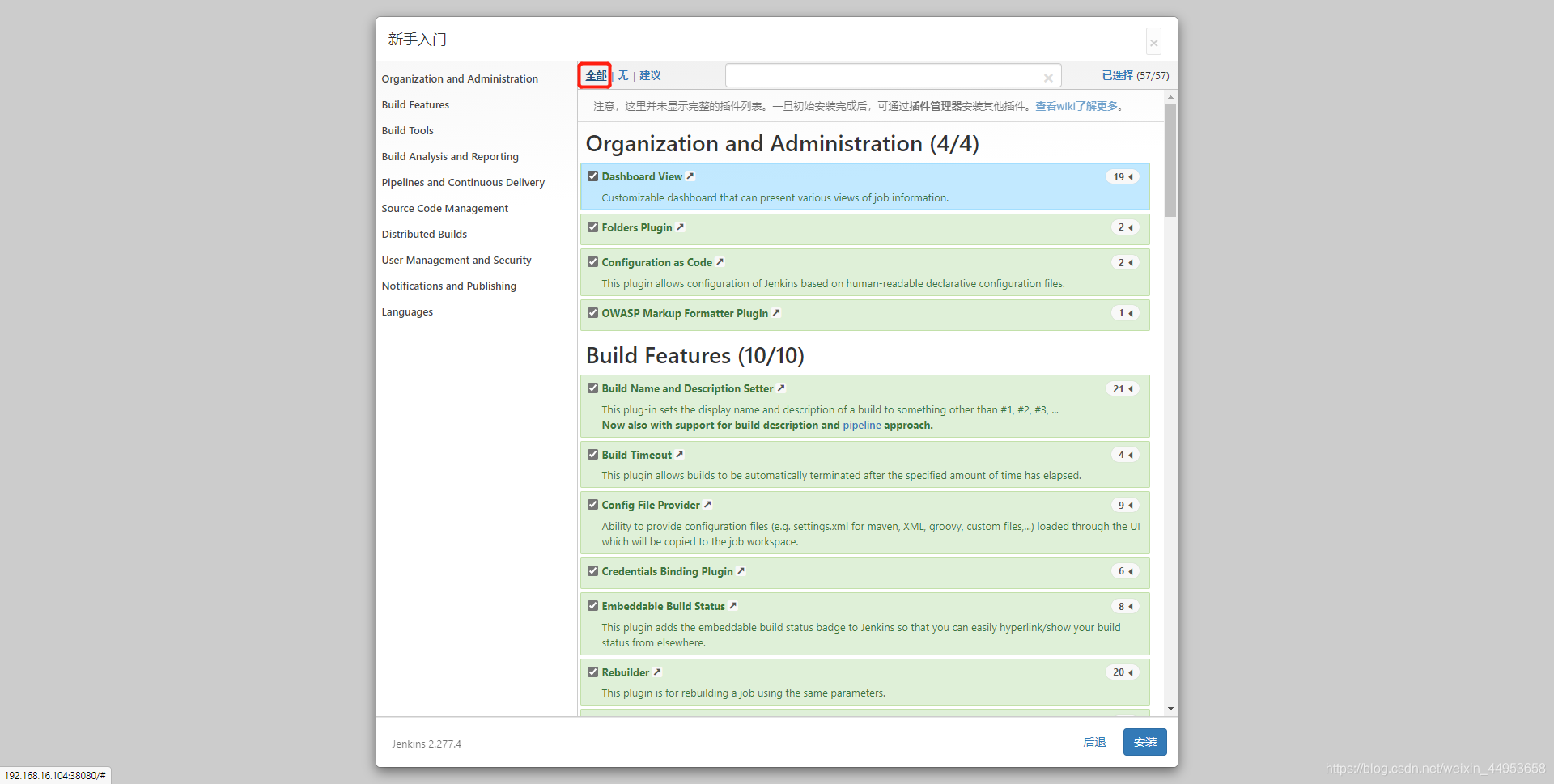This screenshot has height=784, width=1554.
Task: Show selected plugins via 已选择 link
Action: click(1118, 75)
